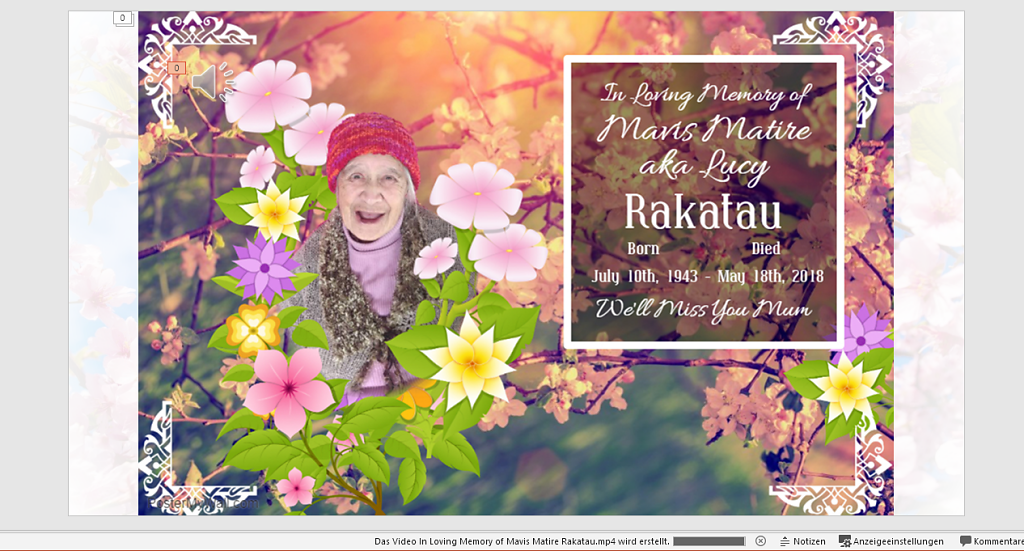Click the video creation status message text

click(521, 541)
